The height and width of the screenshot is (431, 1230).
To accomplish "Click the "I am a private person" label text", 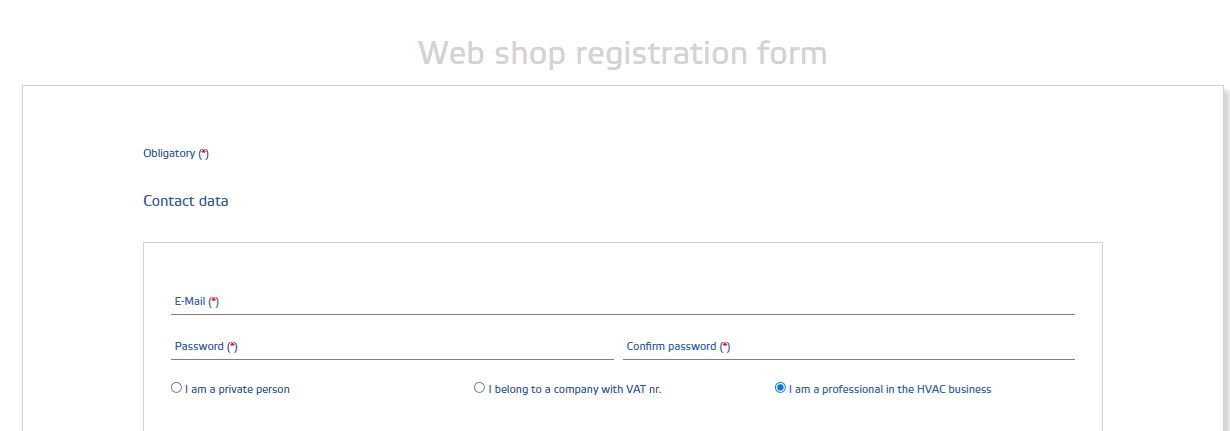I will 237,389.
